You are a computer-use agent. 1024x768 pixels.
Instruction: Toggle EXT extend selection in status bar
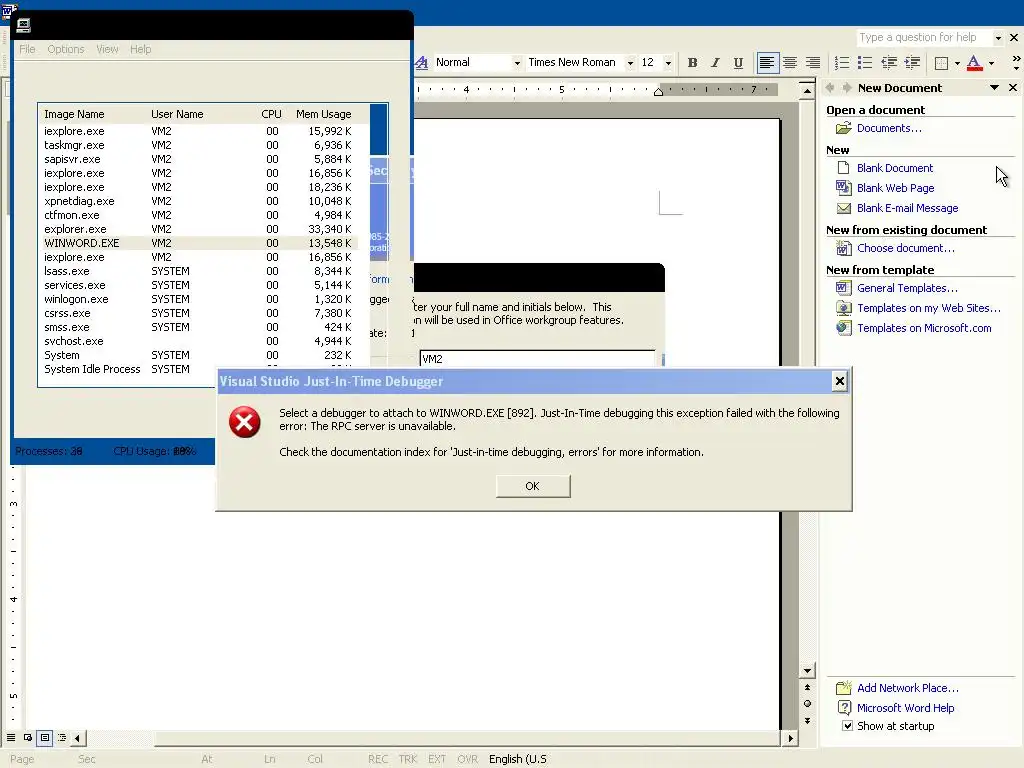[x=437, y=759]
